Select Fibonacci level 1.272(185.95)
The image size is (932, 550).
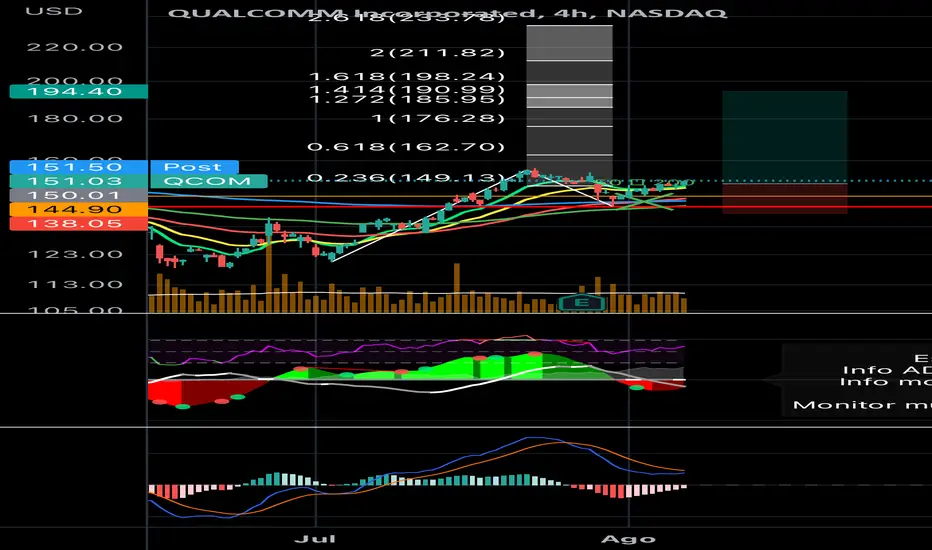pyautogui.click(x=407, y=99)
